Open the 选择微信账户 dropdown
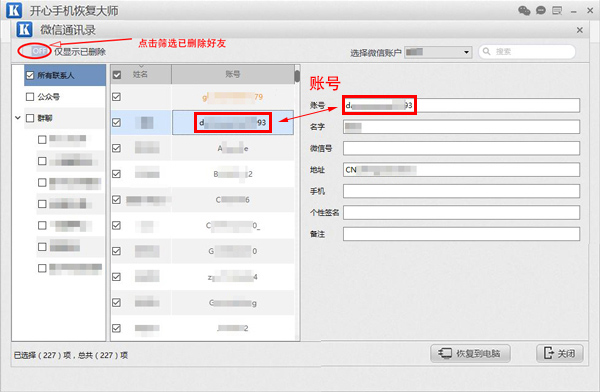The height and width of the screenshot is (392, 600). pyautogui.click(x=438, y=52)
